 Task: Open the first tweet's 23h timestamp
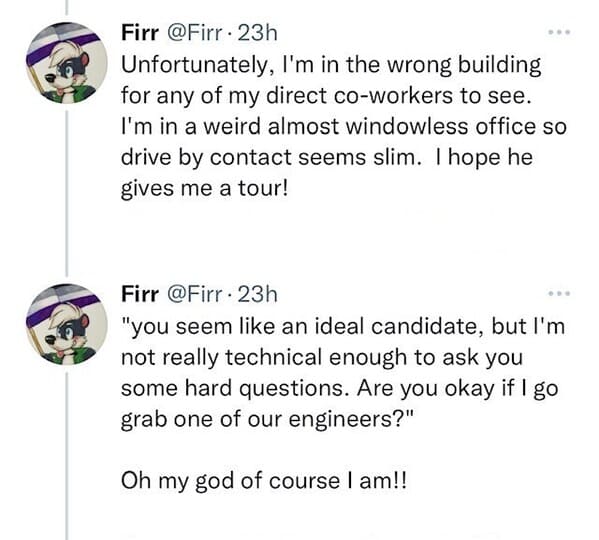click(x=257, y=33)
